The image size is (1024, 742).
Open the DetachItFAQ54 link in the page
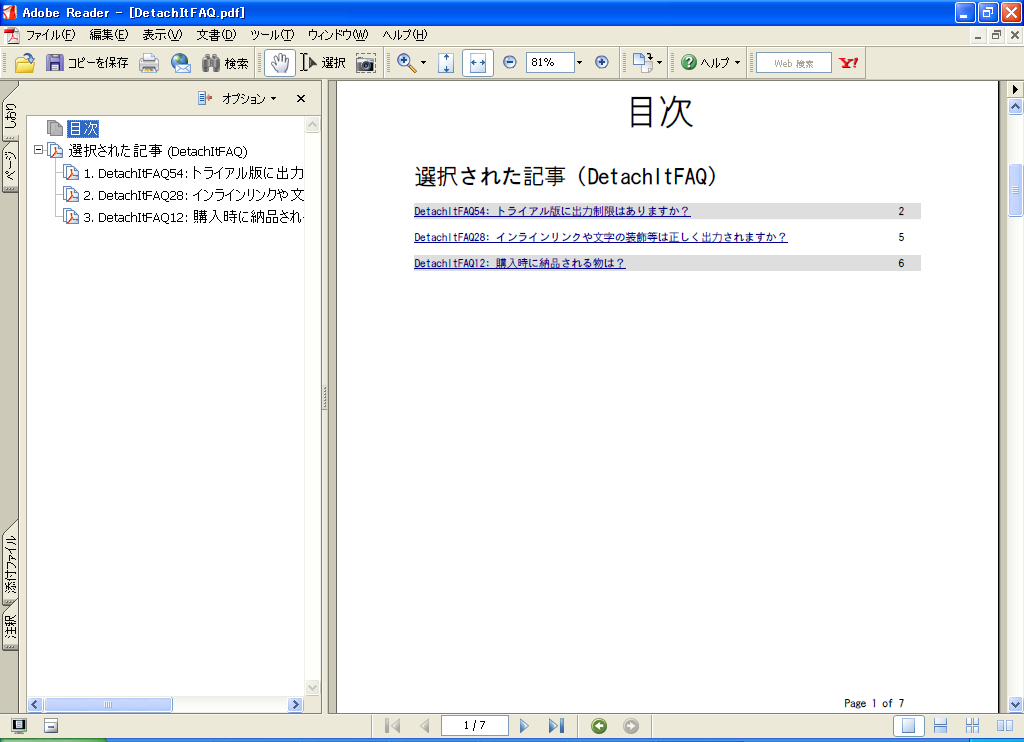[552, 211]
